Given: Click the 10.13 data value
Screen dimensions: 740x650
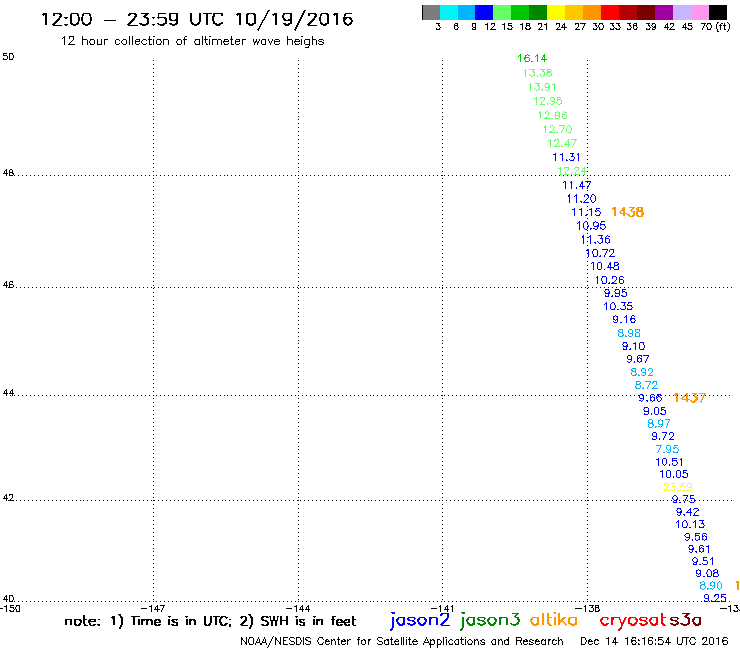Looking at the screenshot, I should click(690, 524).
